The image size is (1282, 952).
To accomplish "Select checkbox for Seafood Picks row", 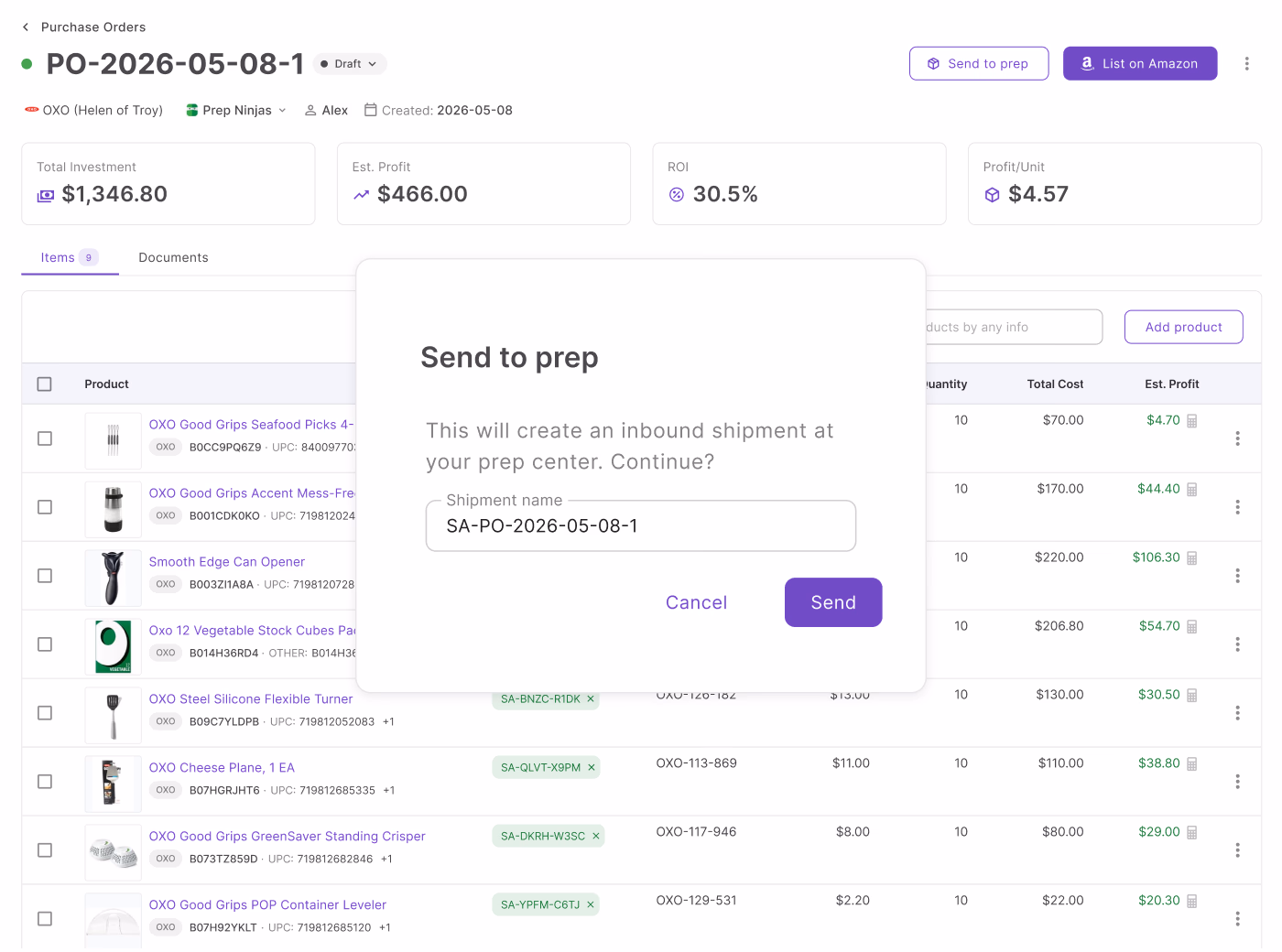I will coord(44,438).
